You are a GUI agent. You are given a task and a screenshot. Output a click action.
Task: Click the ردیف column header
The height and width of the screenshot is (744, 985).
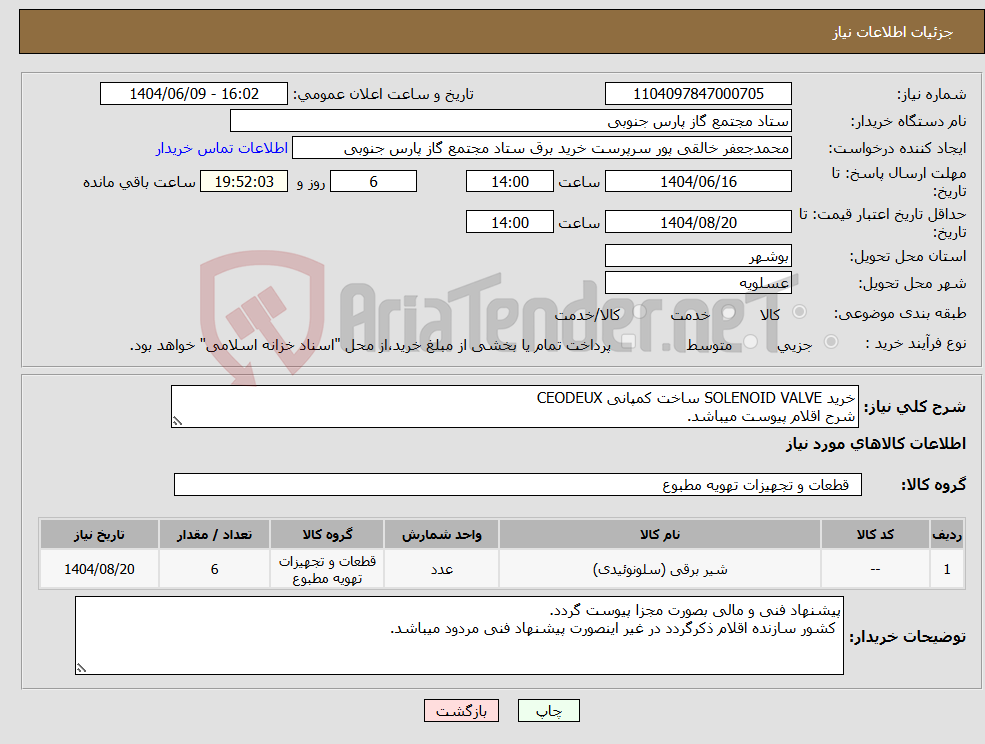pos(947,534)
